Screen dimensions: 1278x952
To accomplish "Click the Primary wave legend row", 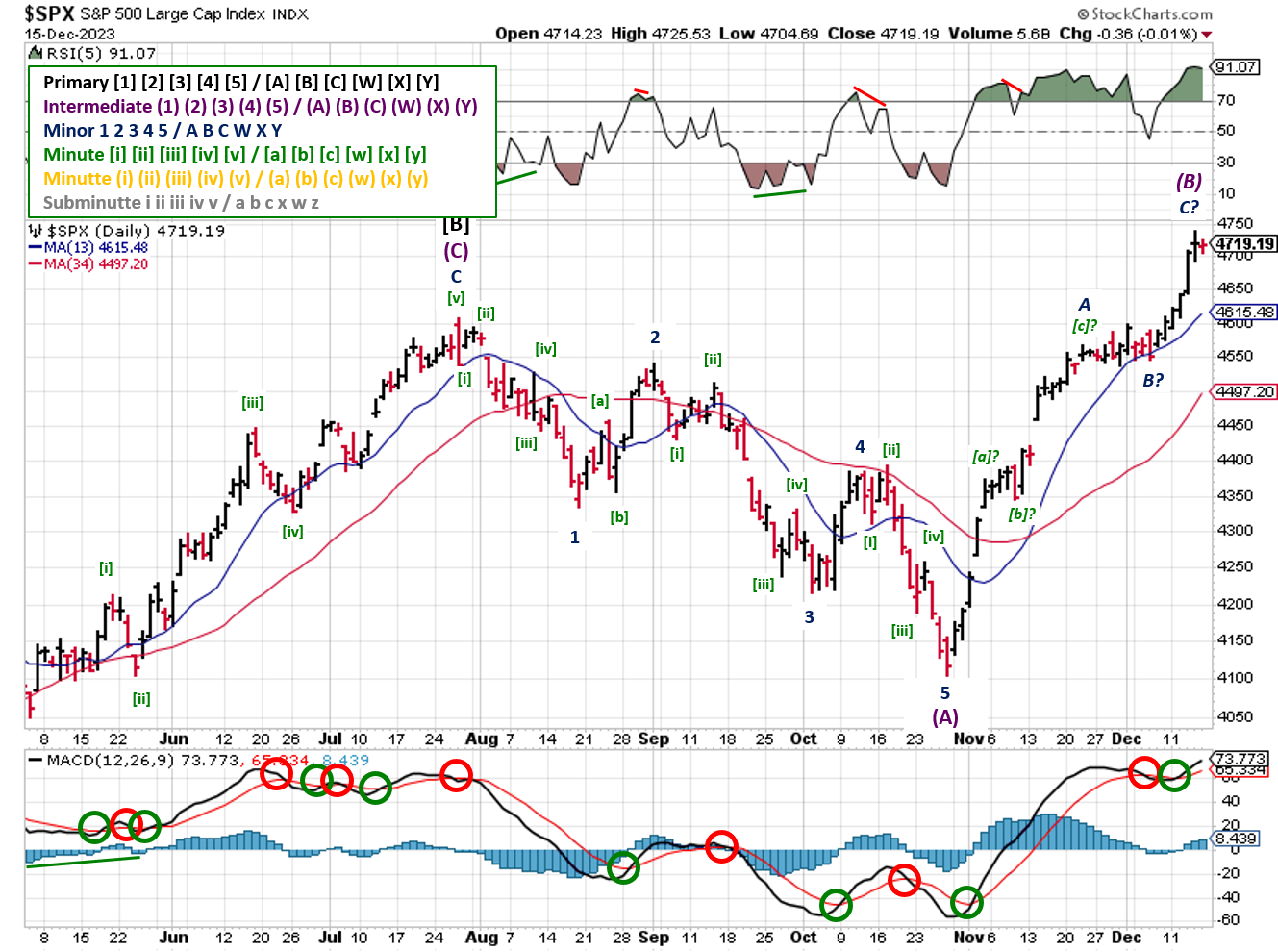I will pos(240,83).
